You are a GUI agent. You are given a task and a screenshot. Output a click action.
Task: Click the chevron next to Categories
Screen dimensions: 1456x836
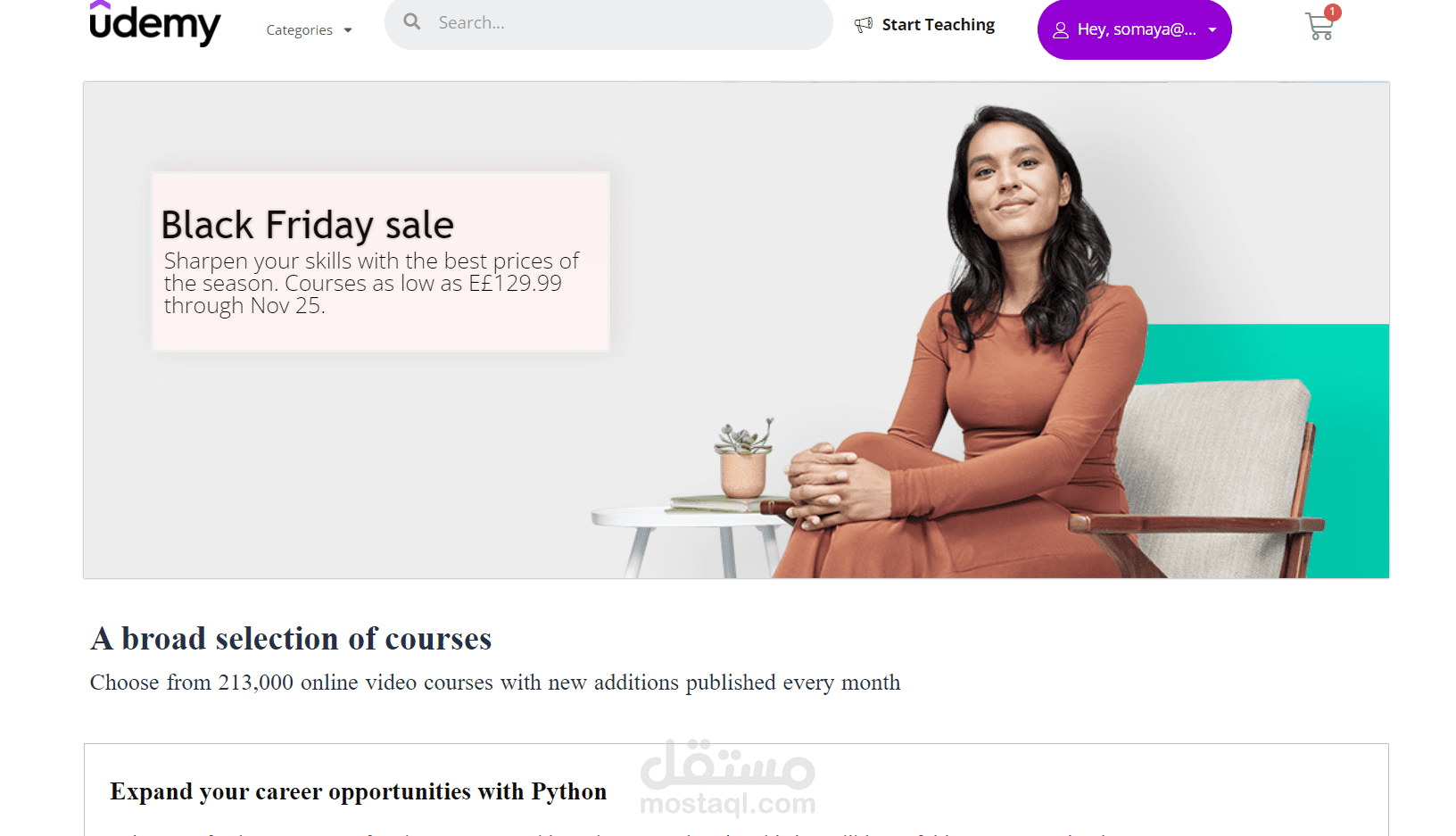pyautogui.click(x=349, y=29)
